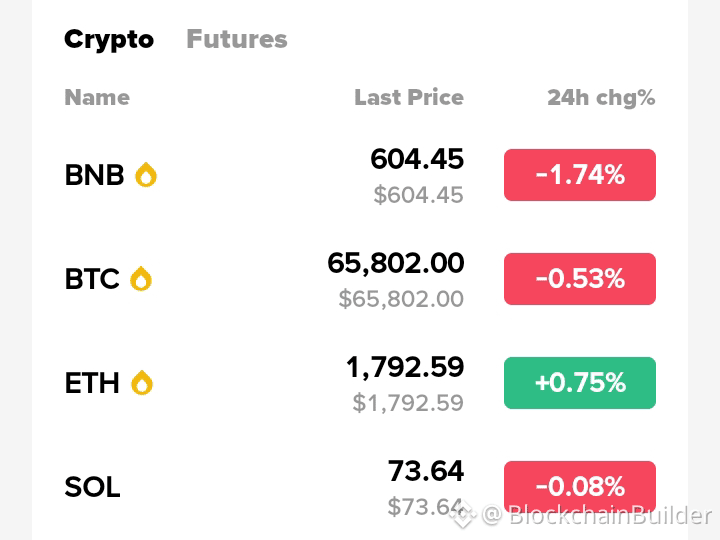
Task: Open the BTC coin row
Action: click(x=360, y=279)
